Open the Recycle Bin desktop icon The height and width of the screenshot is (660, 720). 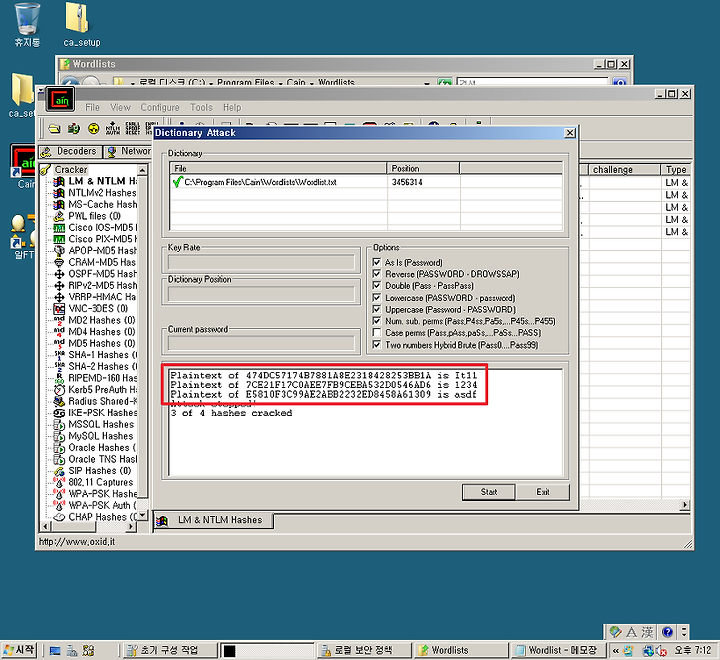[x=27, y=25]
